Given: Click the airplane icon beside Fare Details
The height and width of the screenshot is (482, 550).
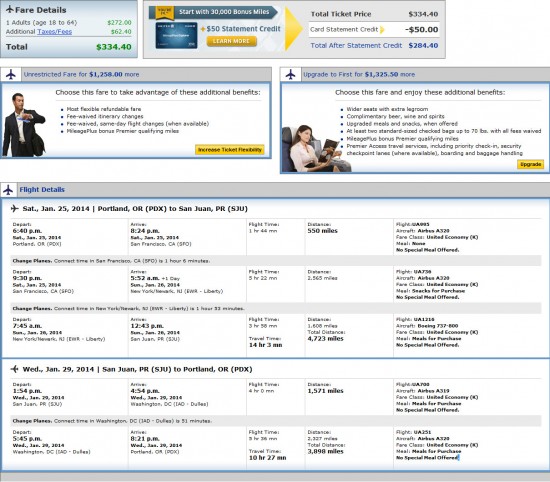Looking at the screenshot, I should point(10,9).
